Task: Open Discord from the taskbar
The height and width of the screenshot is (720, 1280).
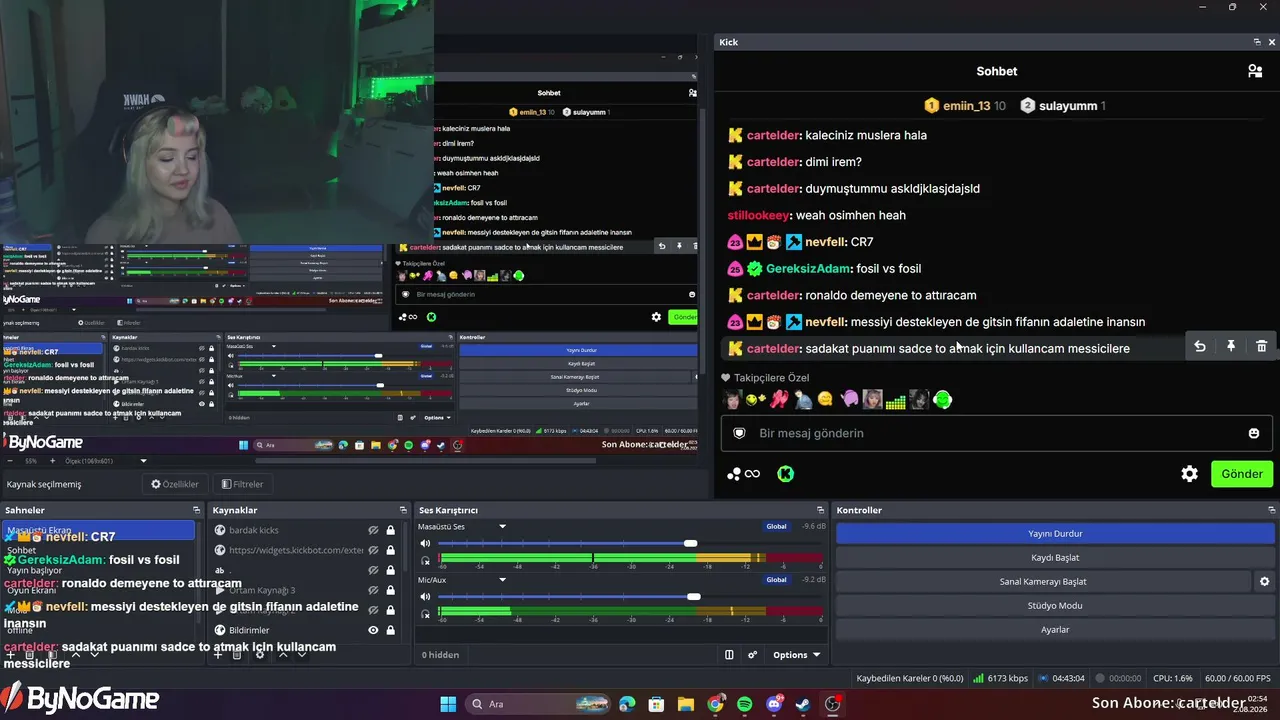Action: tap(774, 704)
